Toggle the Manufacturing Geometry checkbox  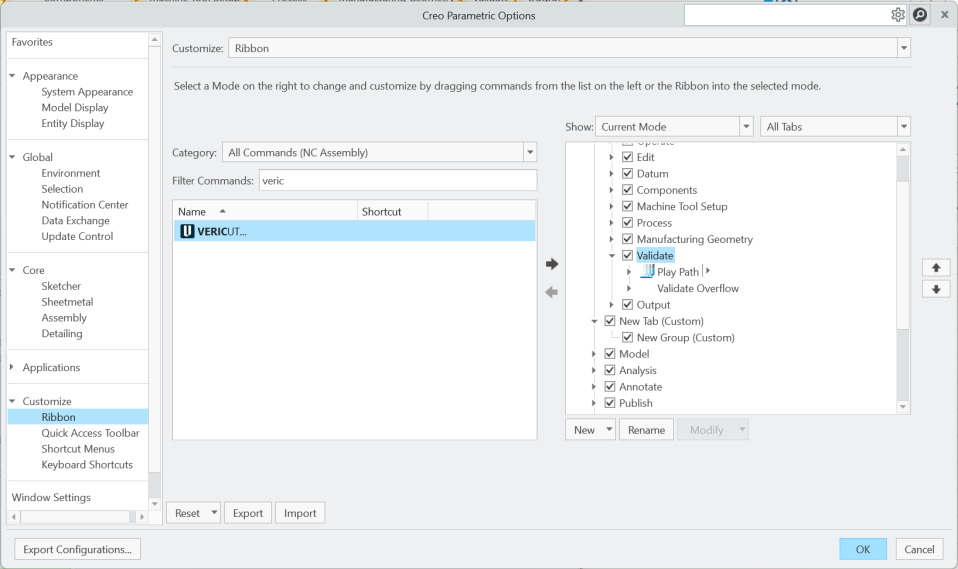[627, 239]
